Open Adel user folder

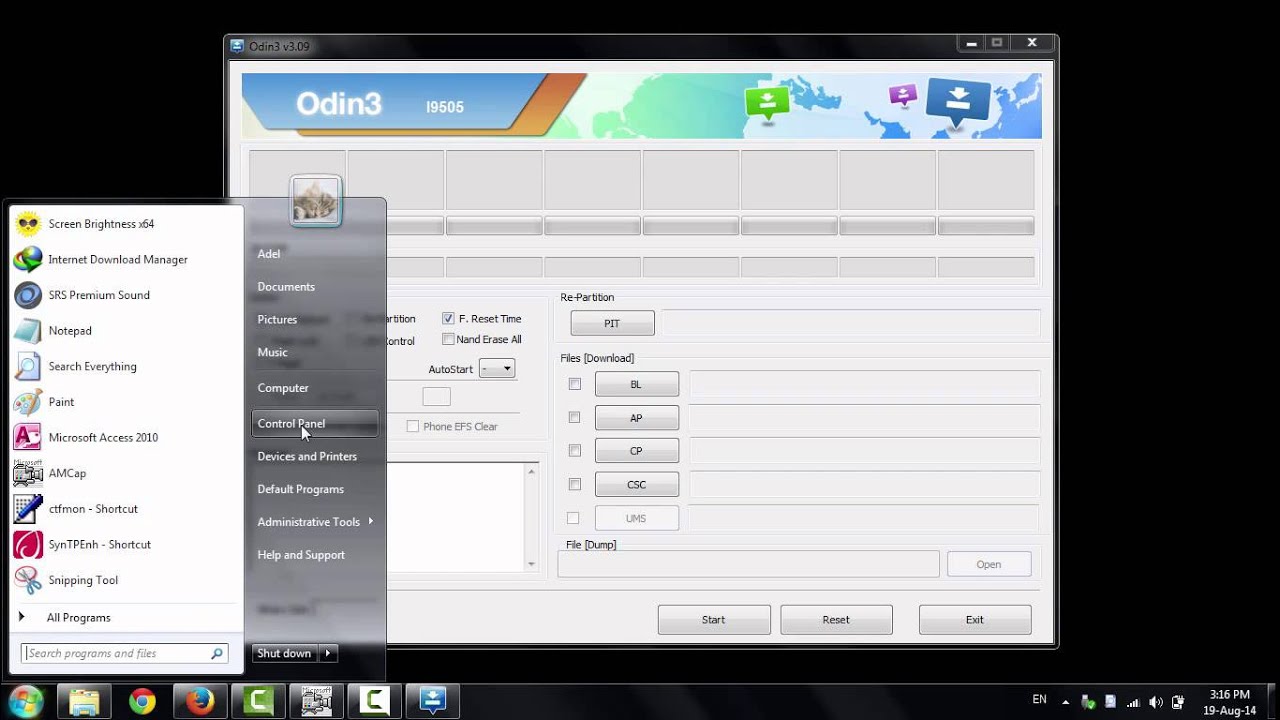[x=314, y=254]
